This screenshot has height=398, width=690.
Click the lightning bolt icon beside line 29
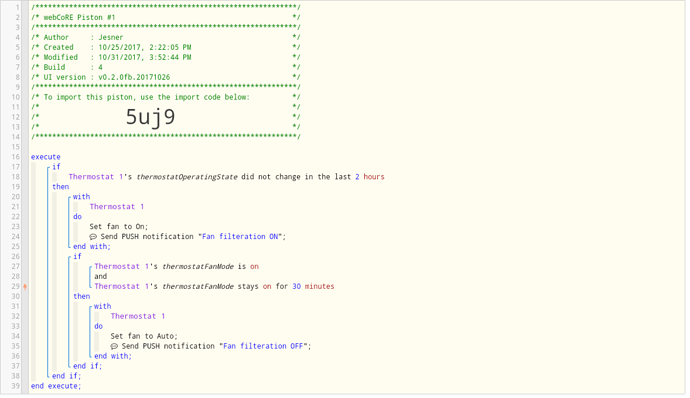pos(25,287)
